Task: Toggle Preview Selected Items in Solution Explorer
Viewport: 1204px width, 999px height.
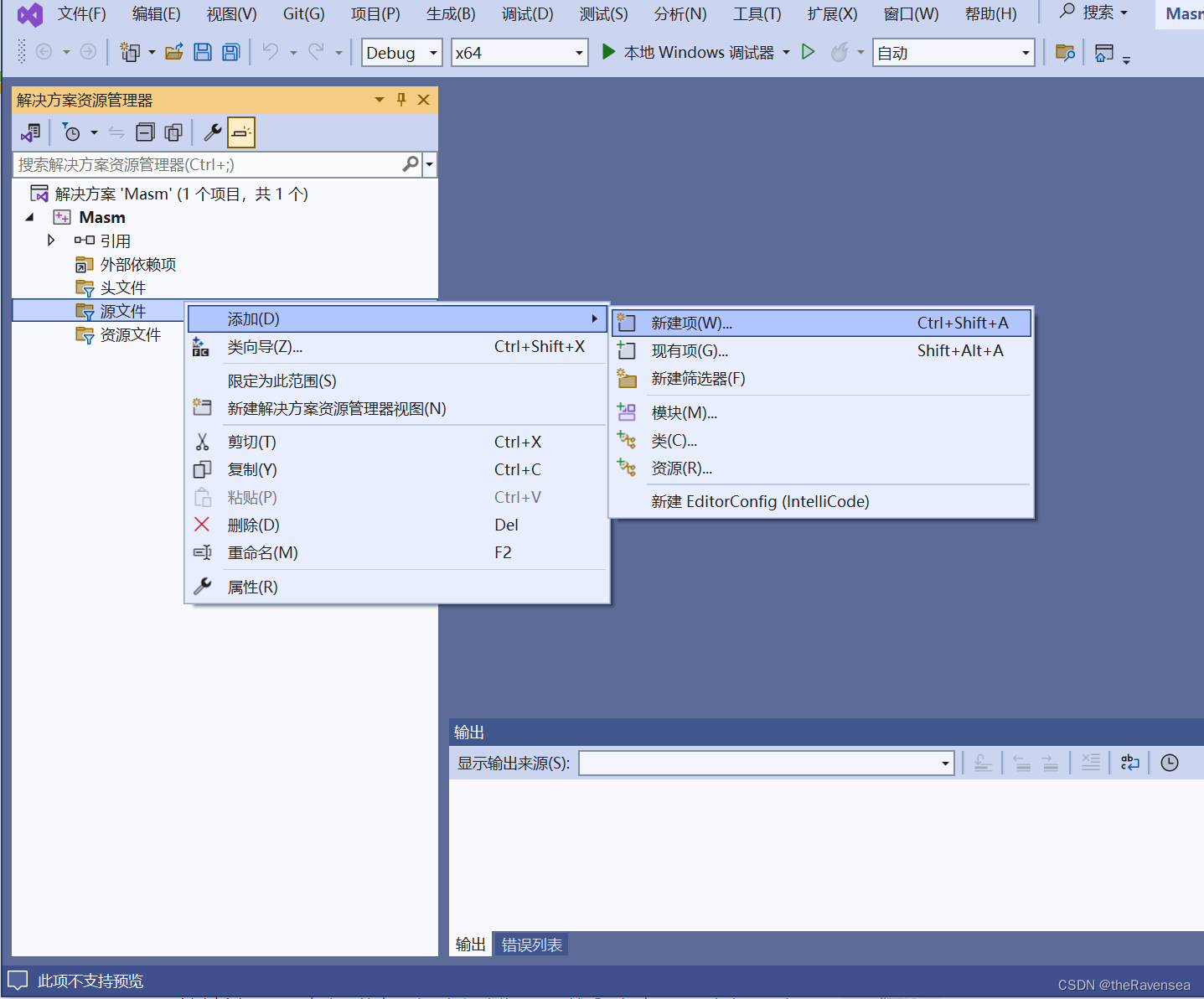Action: pyautogui.click(x=241, y=132)
